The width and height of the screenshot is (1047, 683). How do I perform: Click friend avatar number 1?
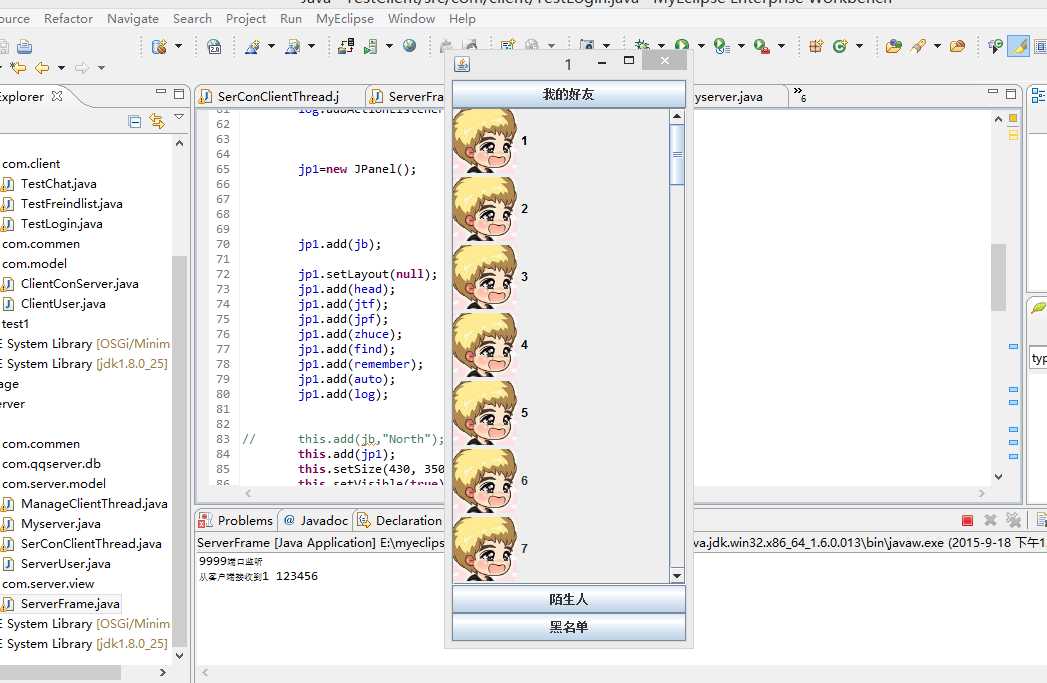(x=484, y=141)
